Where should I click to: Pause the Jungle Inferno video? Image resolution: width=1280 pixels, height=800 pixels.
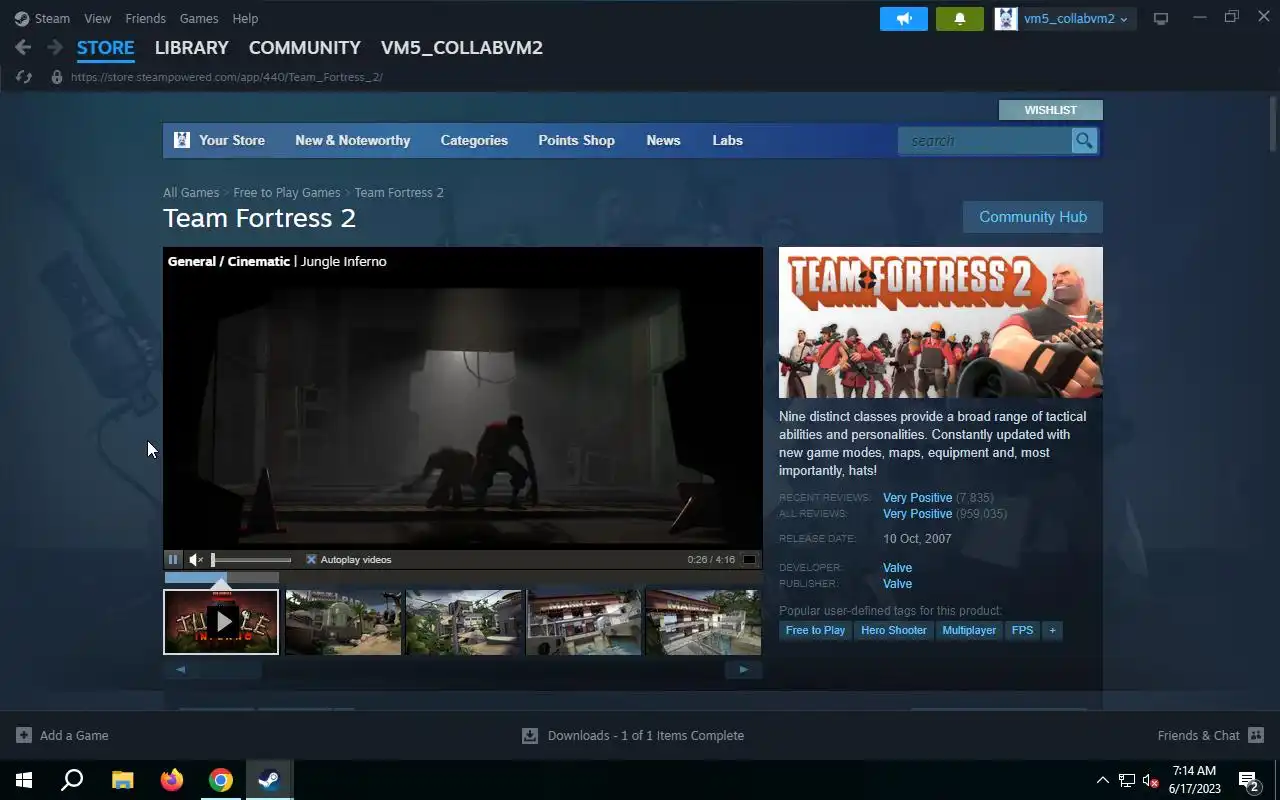point(173,560)
